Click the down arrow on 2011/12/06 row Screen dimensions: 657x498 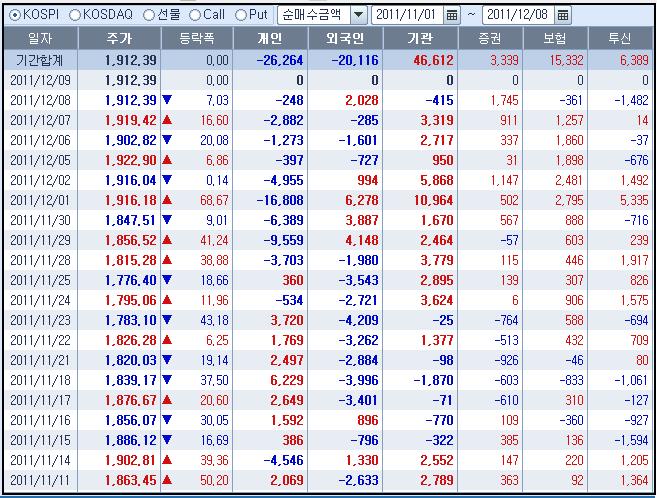167,139
